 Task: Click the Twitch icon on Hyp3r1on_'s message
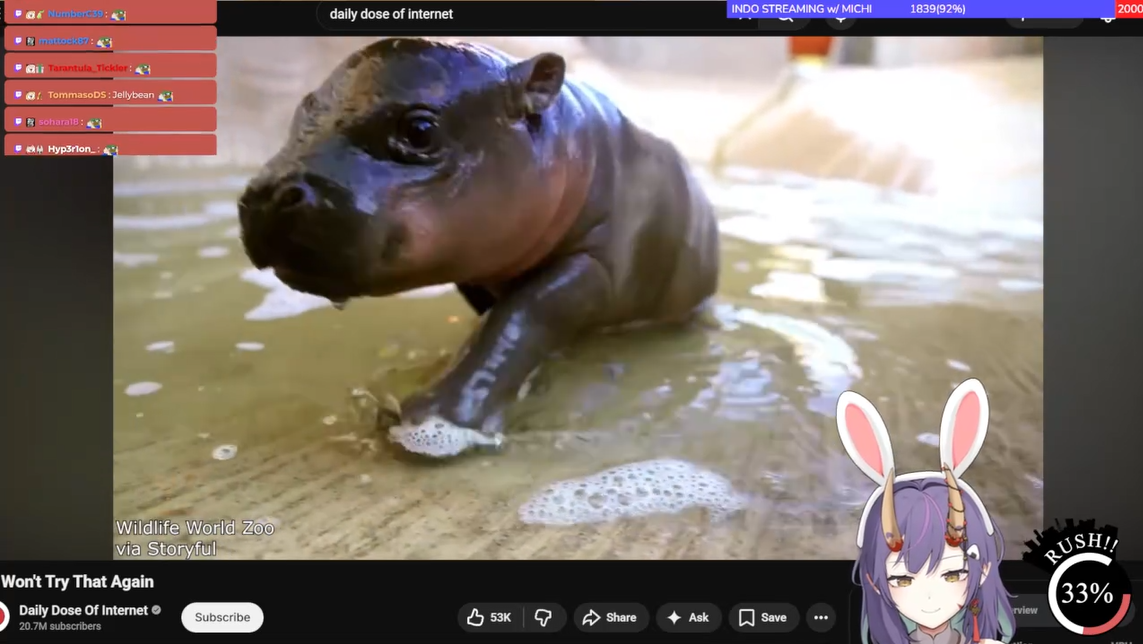pos(18,149)
